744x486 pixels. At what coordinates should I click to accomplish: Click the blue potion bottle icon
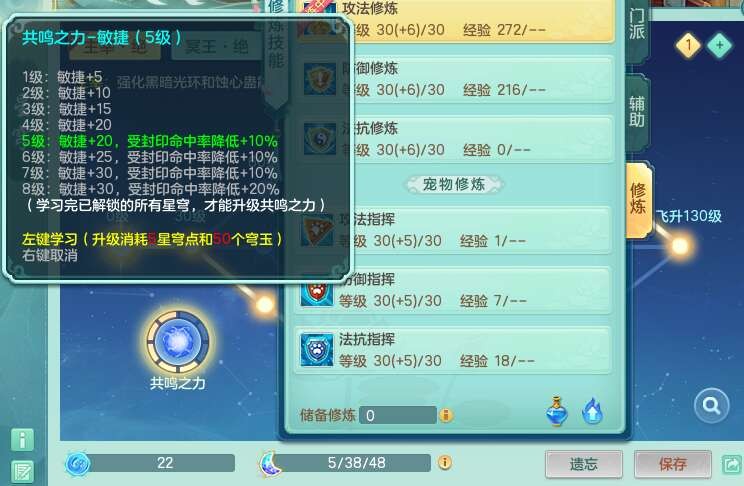coord(557,411)
